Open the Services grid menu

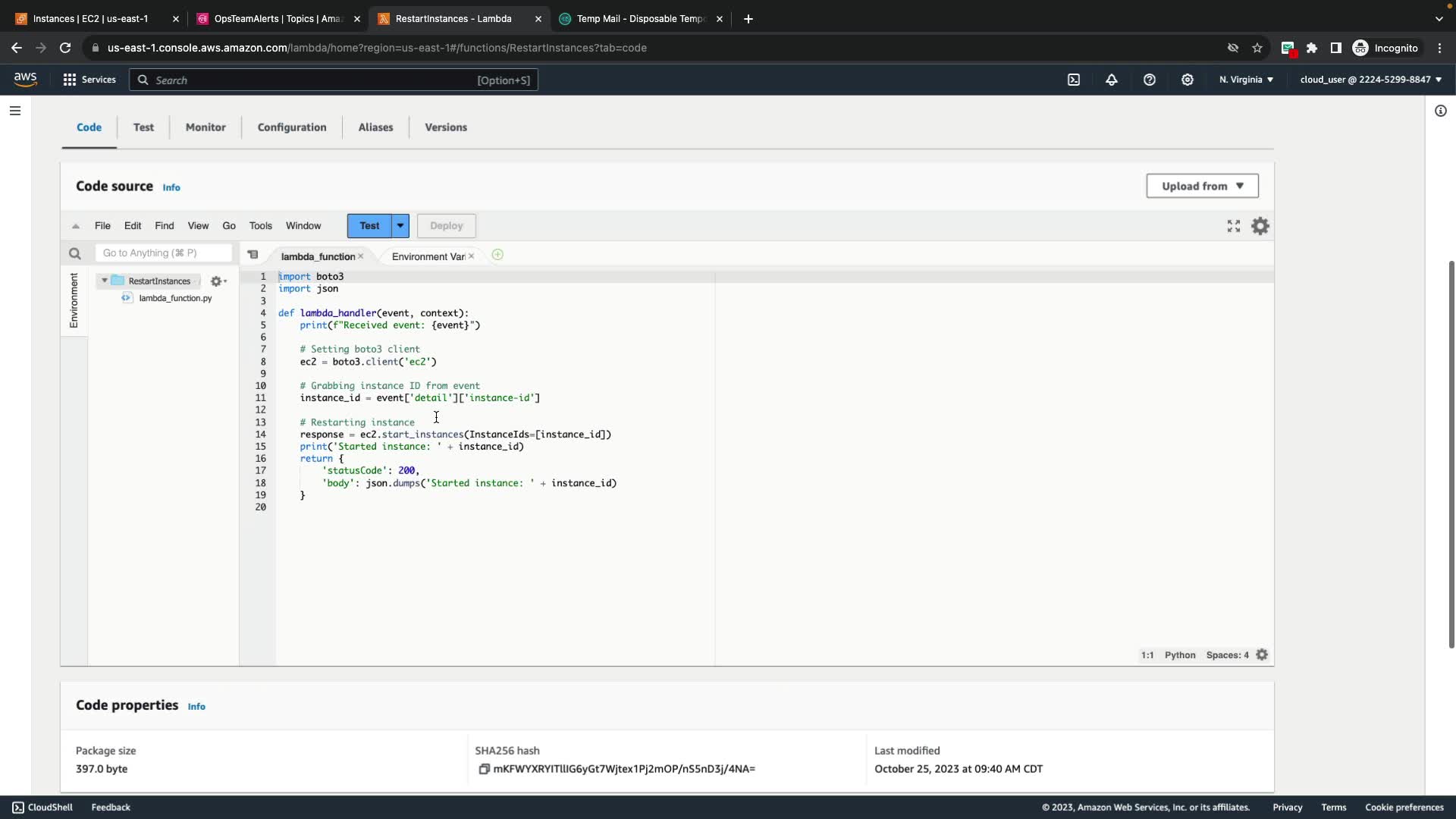click(x=70, y=80)
